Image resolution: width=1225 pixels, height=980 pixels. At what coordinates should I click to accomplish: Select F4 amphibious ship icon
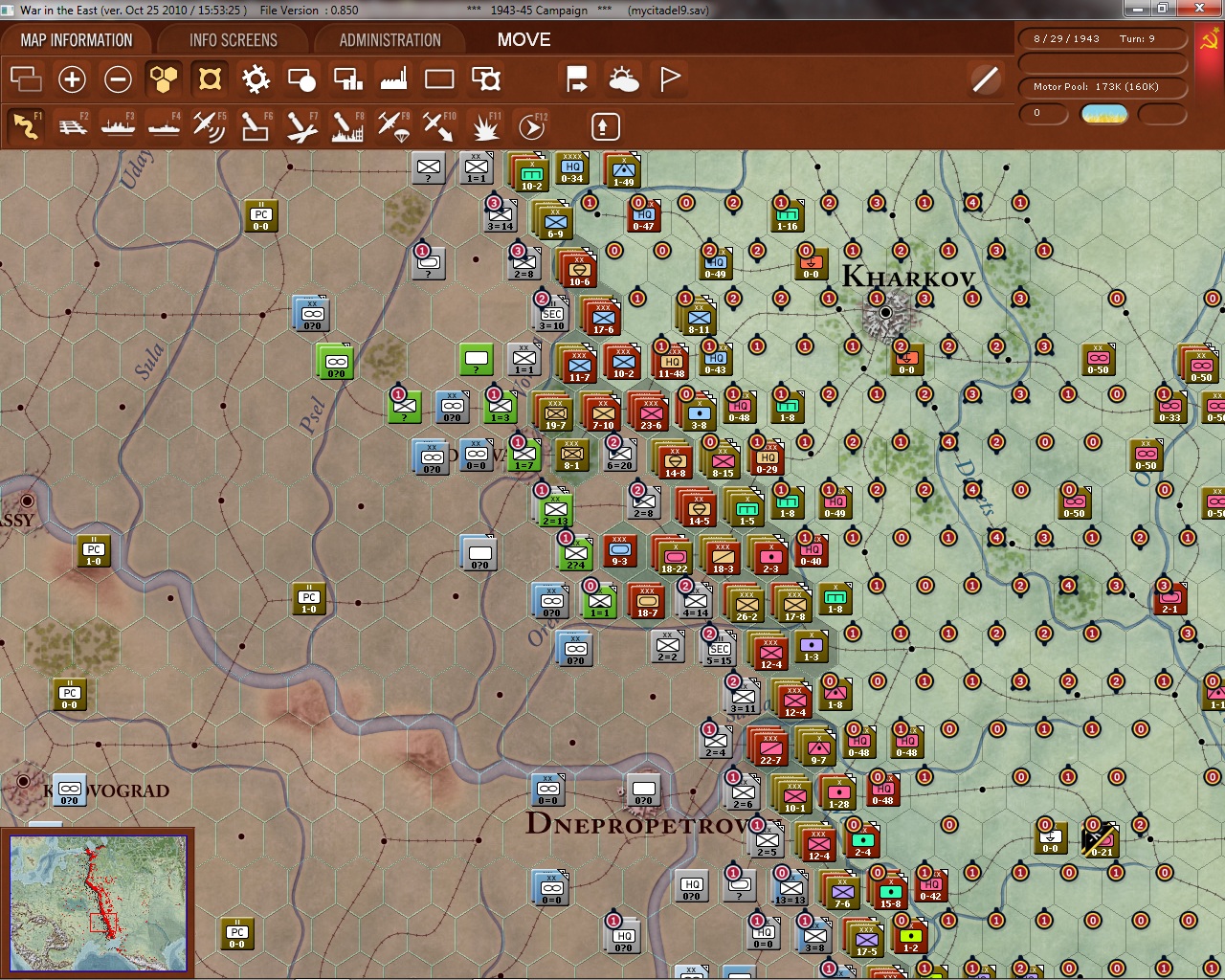point(164,126)
